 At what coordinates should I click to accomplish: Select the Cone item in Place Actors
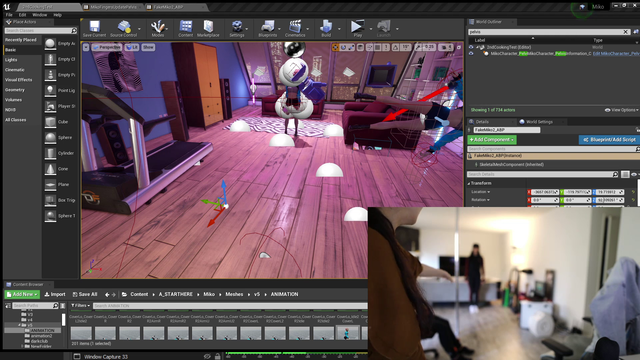tap(60, 169)
